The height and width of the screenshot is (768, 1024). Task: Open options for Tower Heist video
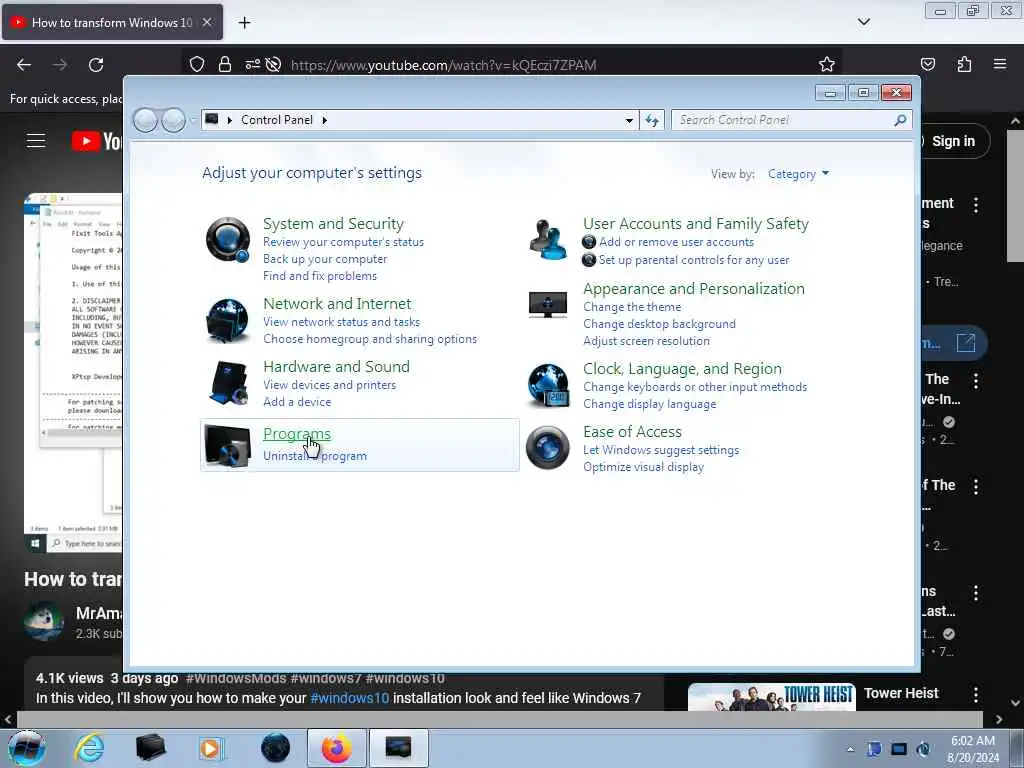(x=976, y=694)
